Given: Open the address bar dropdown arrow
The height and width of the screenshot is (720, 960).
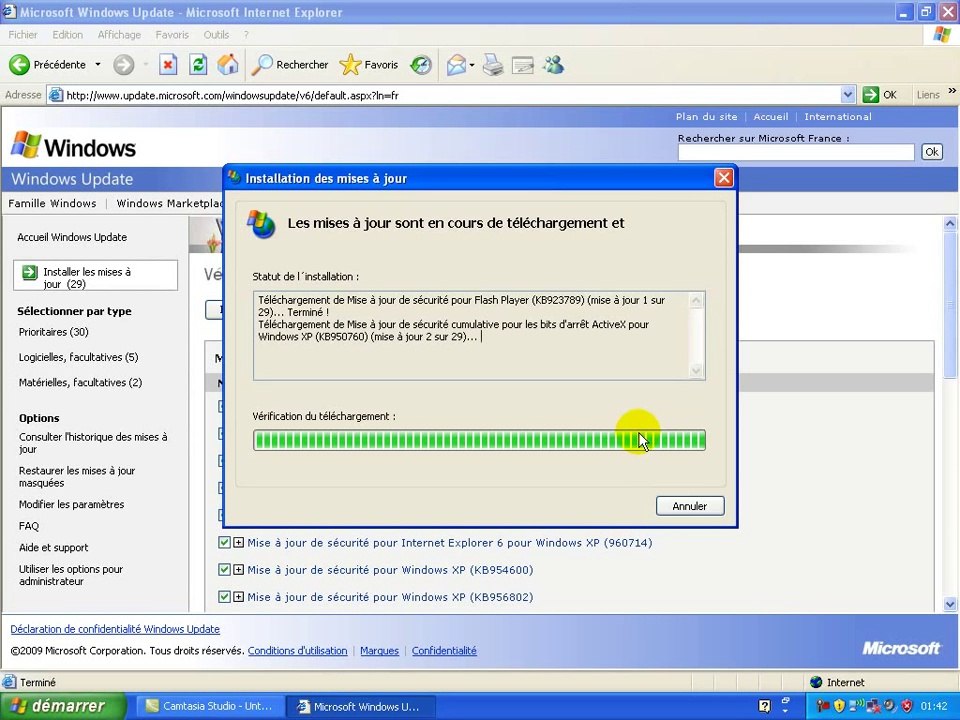Looking at the screenshot, I should pyautogui.click(x=847, y=95).
